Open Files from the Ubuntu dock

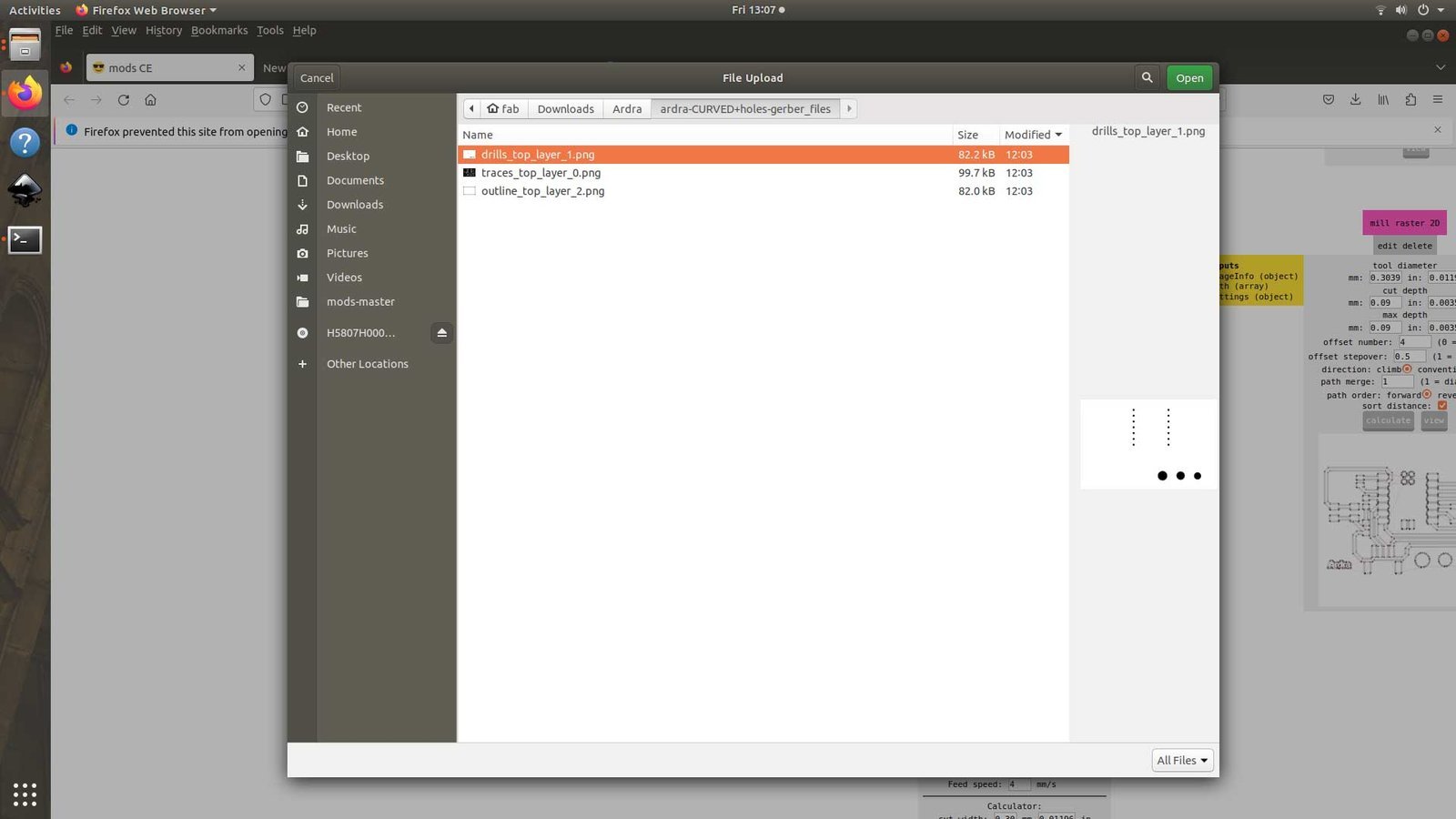pyautogui.click(x=25, y=45)
